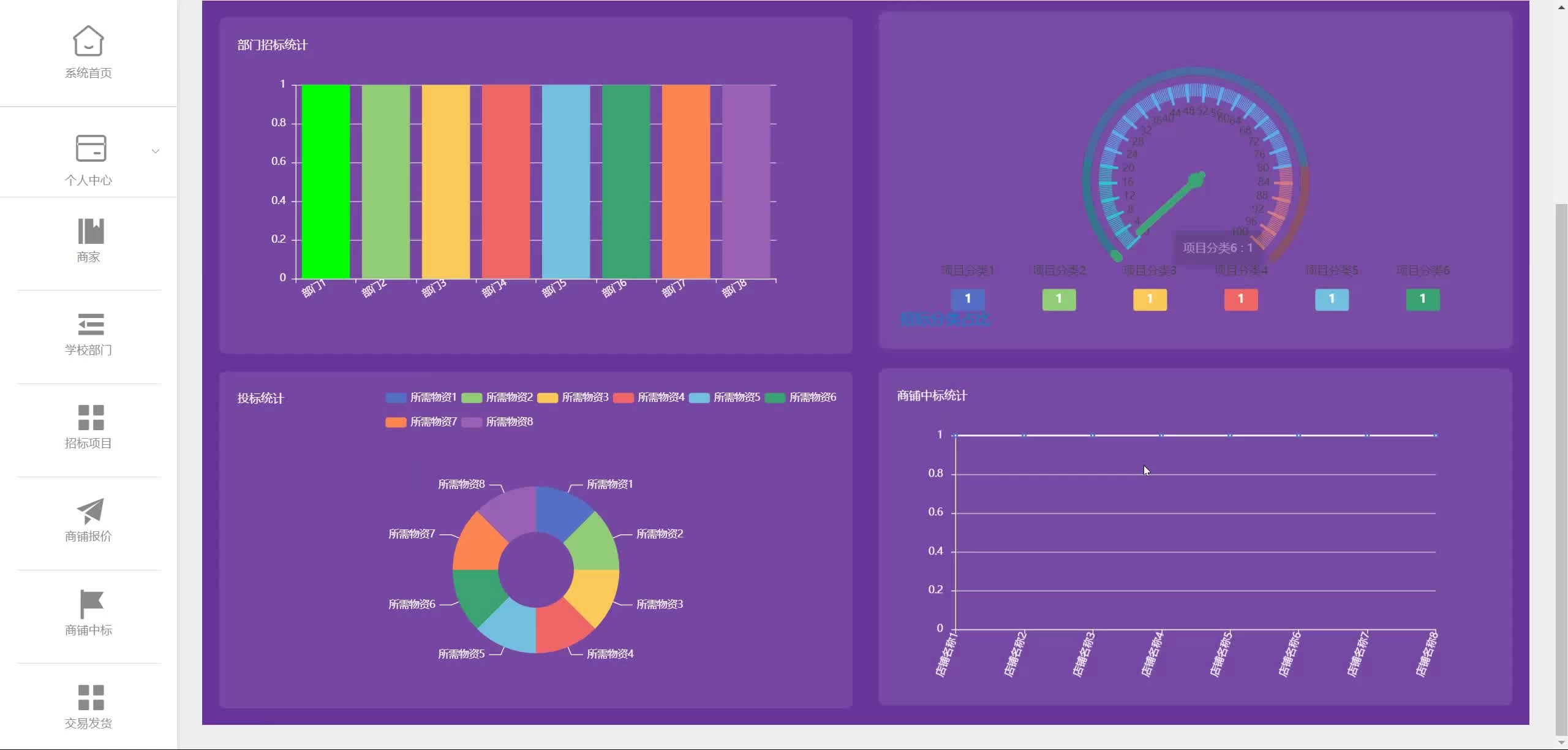The width and height of the screenshot is (1568, 750).
Task: Open 学校部门 list icon
Action: [91, 324]
